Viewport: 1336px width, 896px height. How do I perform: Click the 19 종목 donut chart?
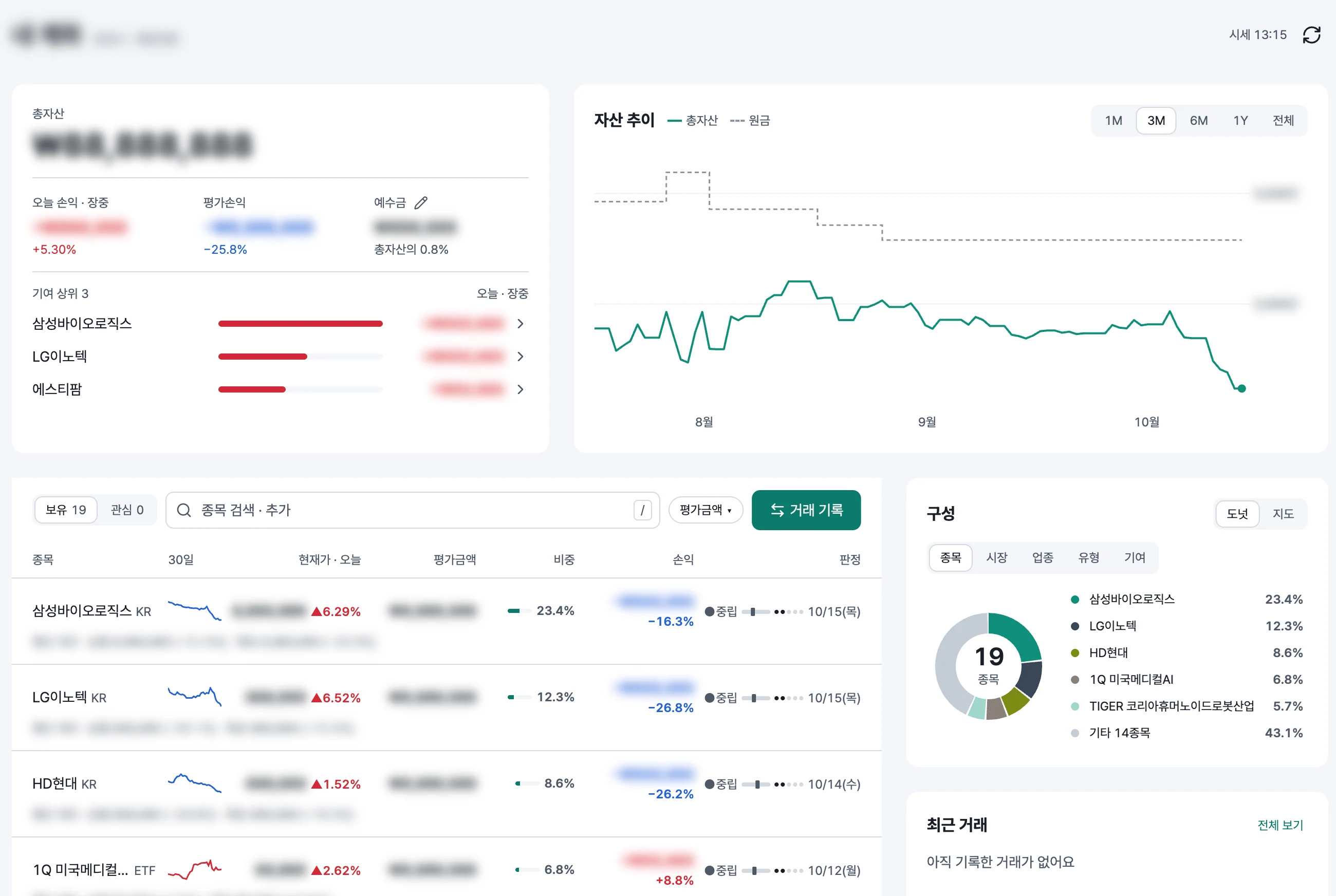click(988, 666)
